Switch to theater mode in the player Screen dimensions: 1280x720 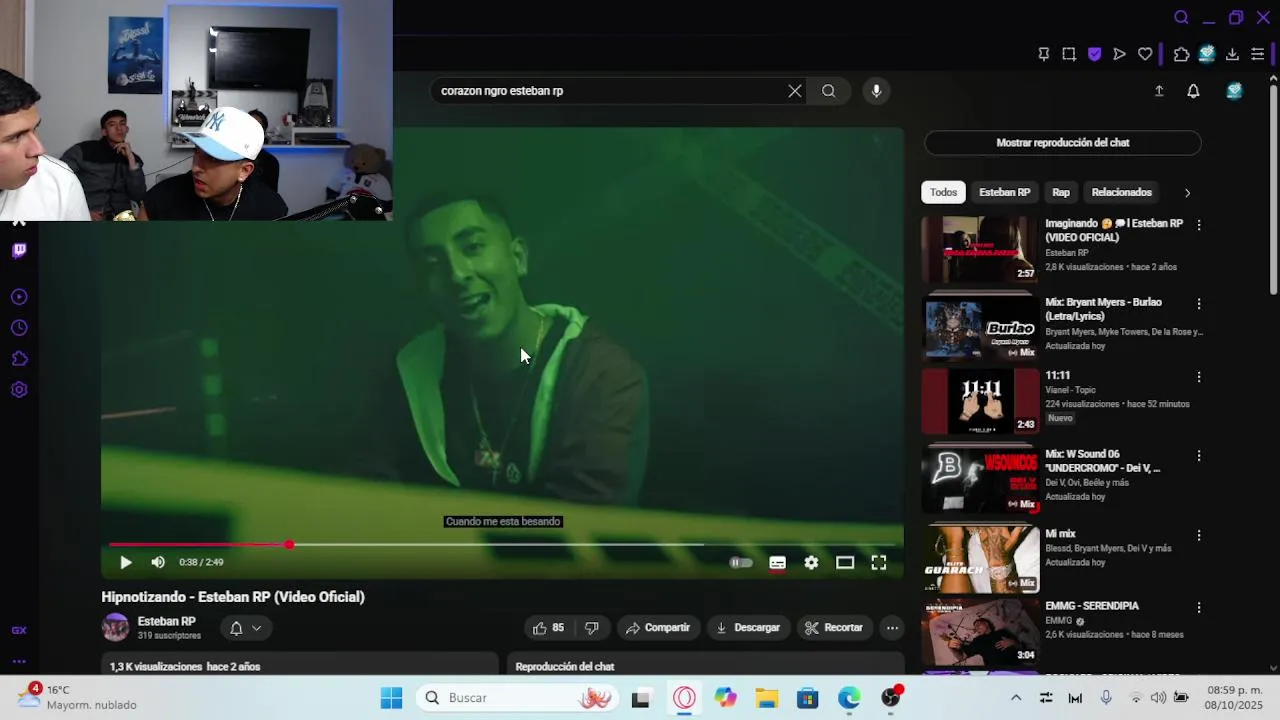tap(845, 563)
